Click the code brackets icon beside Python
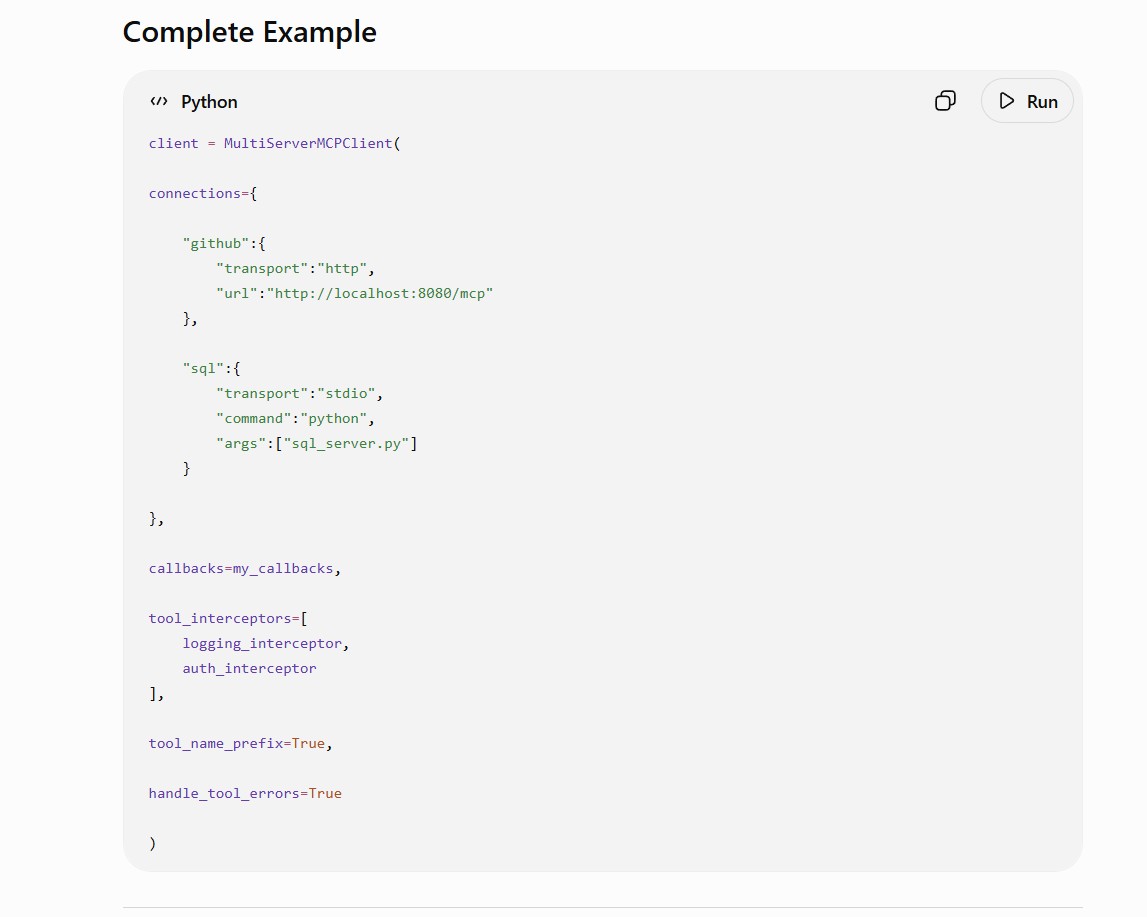1147x917 pixels. point(159,101)
